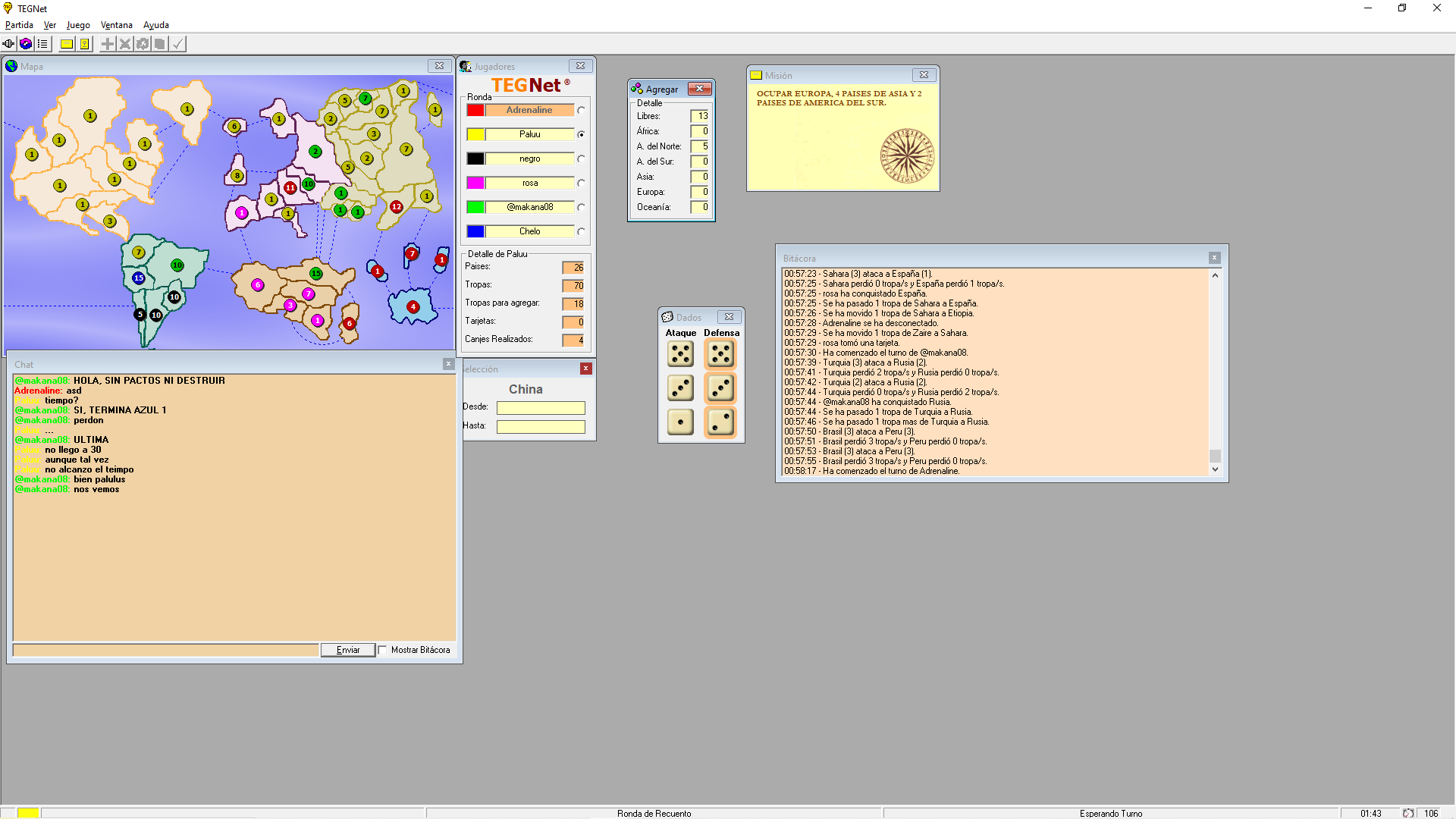This screenshot has width=1456, height=819.
Task: Open the Partida menu
Action: [19, 25]
